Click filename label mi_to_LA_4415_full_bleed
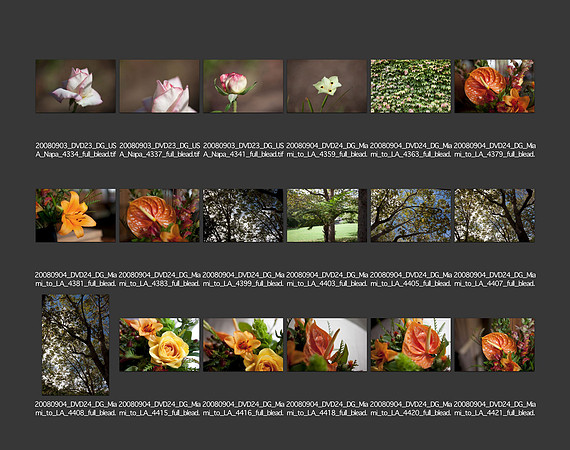The width and height of the screenshot is (570, 450). pyautogui.click(x=160, y=413)
